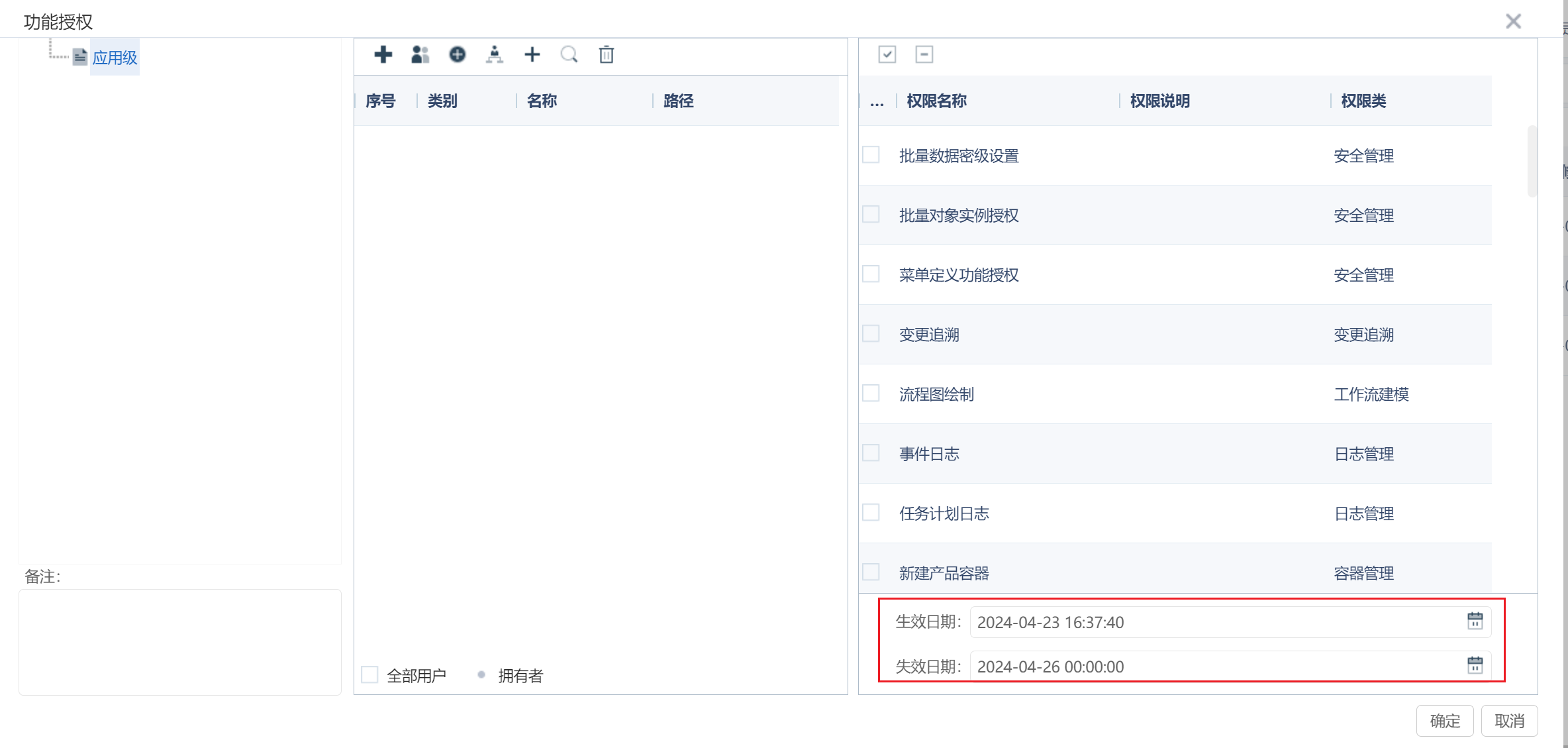This screenshot has width=1568, height=748.
Task: Close the 功能授权 dialog
Action: (x=1513, y=21)
